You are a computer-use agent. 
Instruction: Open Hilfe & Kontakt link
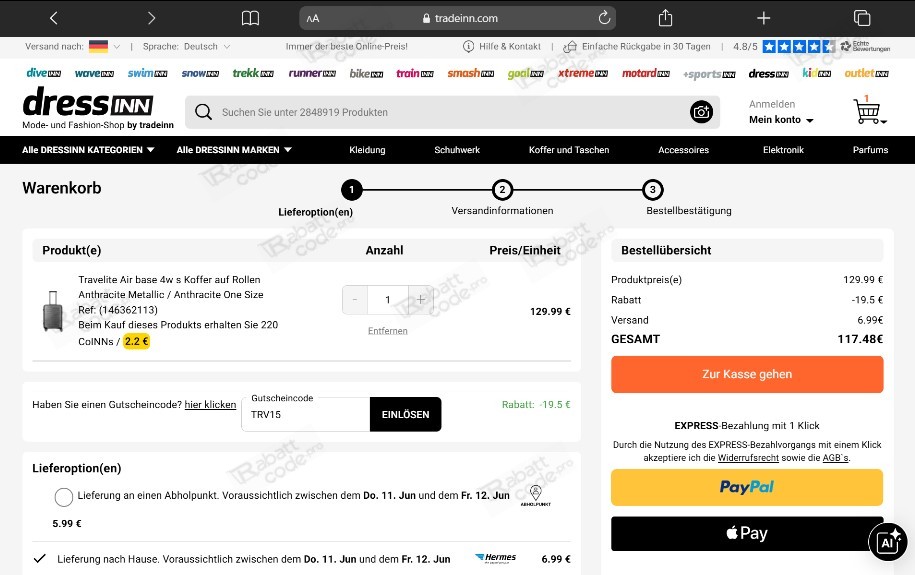(502, 47)
